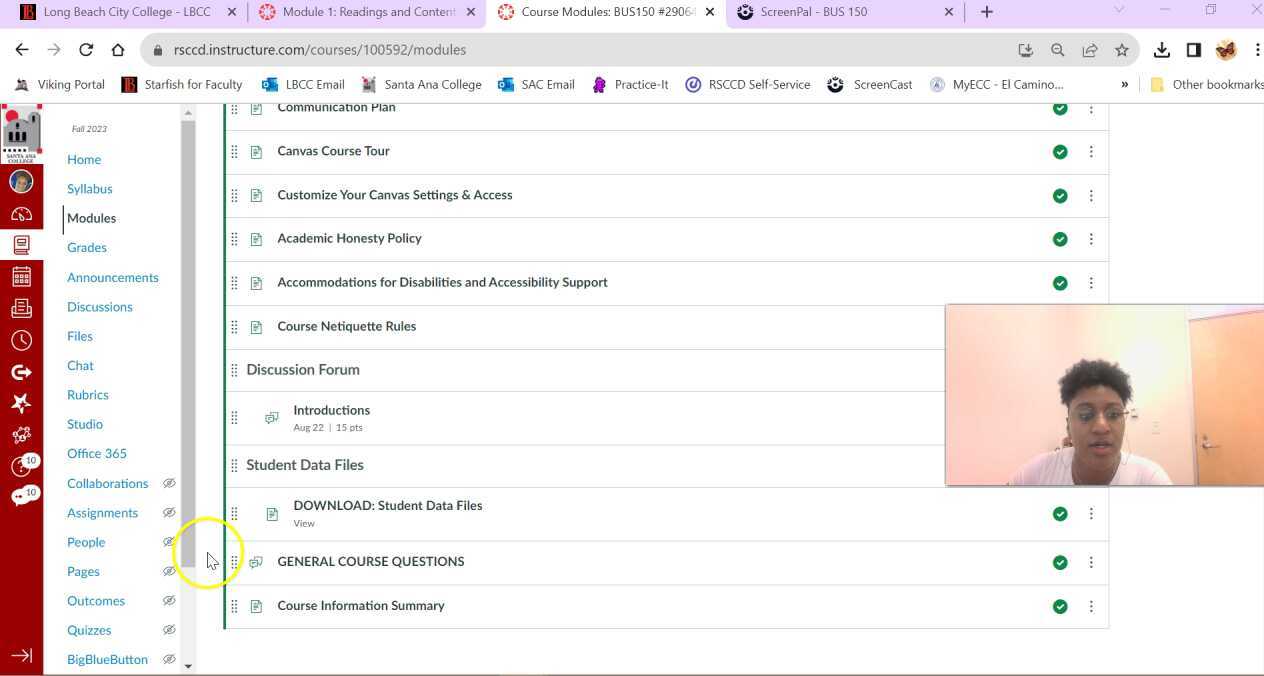The image size is (1264, 676).
Task: Unpublish the Canvas Course Tour item
Action: coord(1059,151)
